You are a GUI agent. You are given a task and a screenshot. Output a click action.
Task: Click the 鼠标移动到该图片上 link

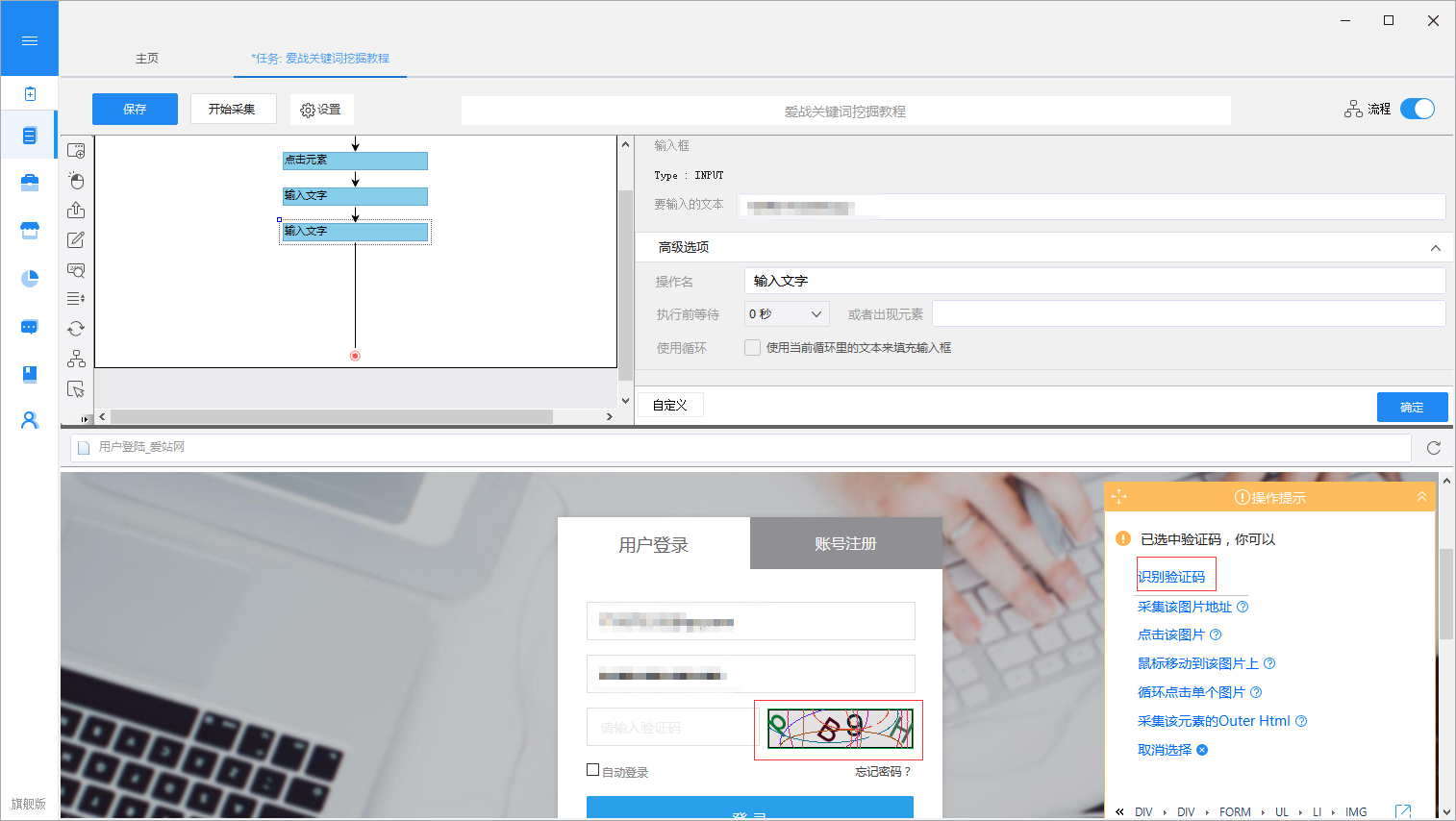tap(1198, 663)
